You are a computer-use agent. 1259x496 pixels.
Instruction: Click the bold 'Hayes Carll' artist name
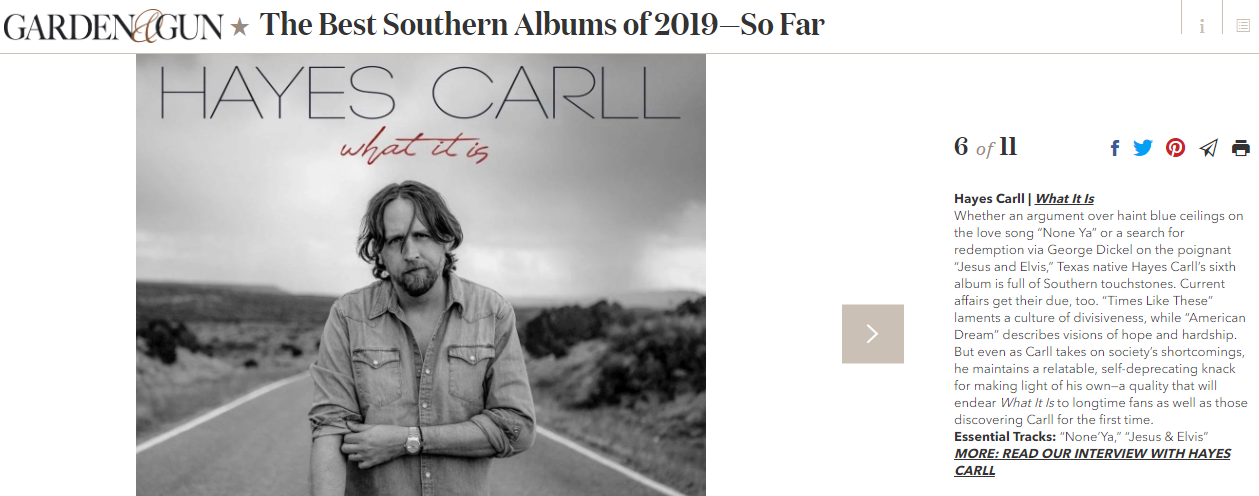point(989,199)
